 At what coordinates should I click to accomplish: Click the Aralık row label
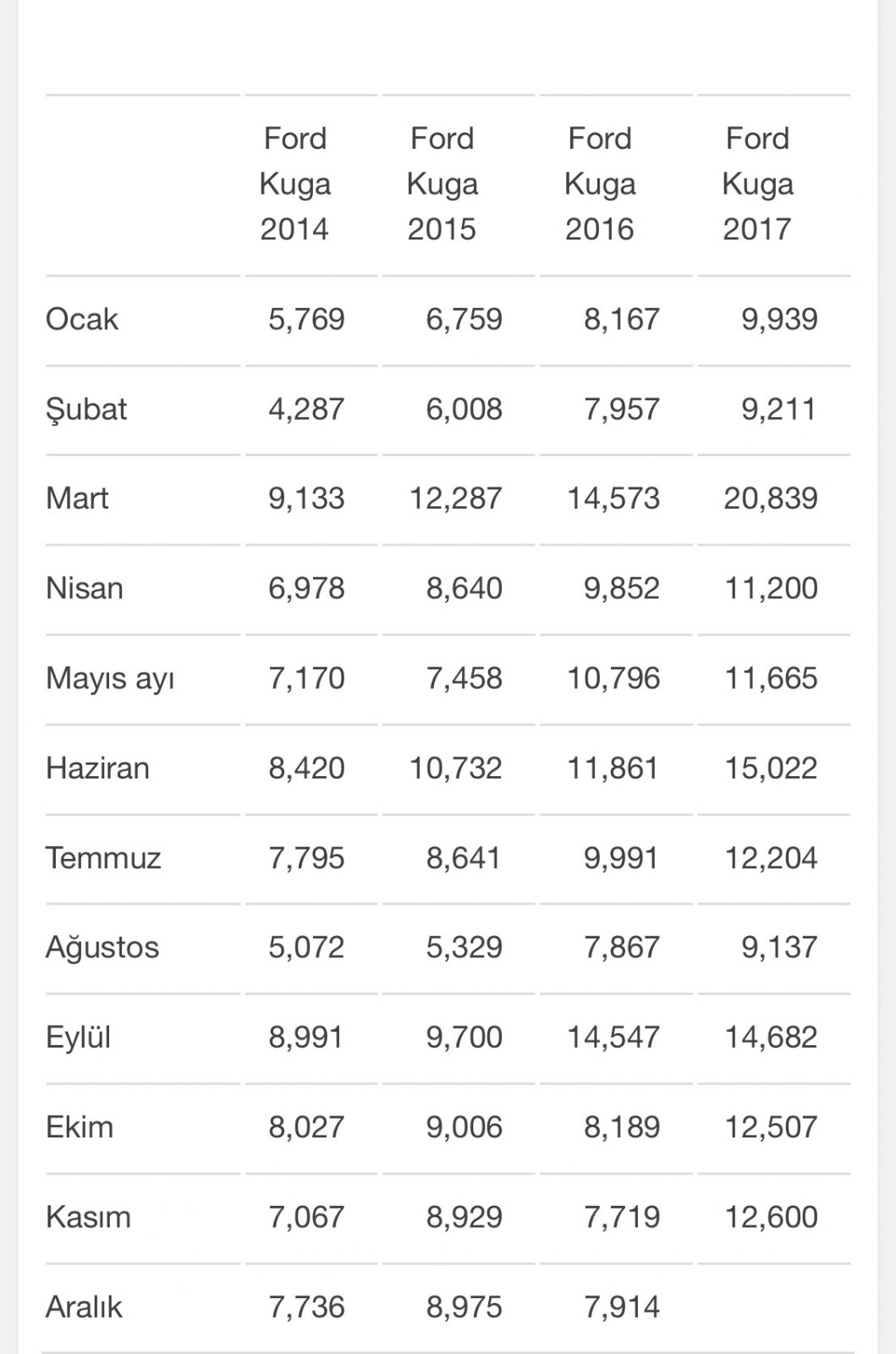pos(84,1307)
